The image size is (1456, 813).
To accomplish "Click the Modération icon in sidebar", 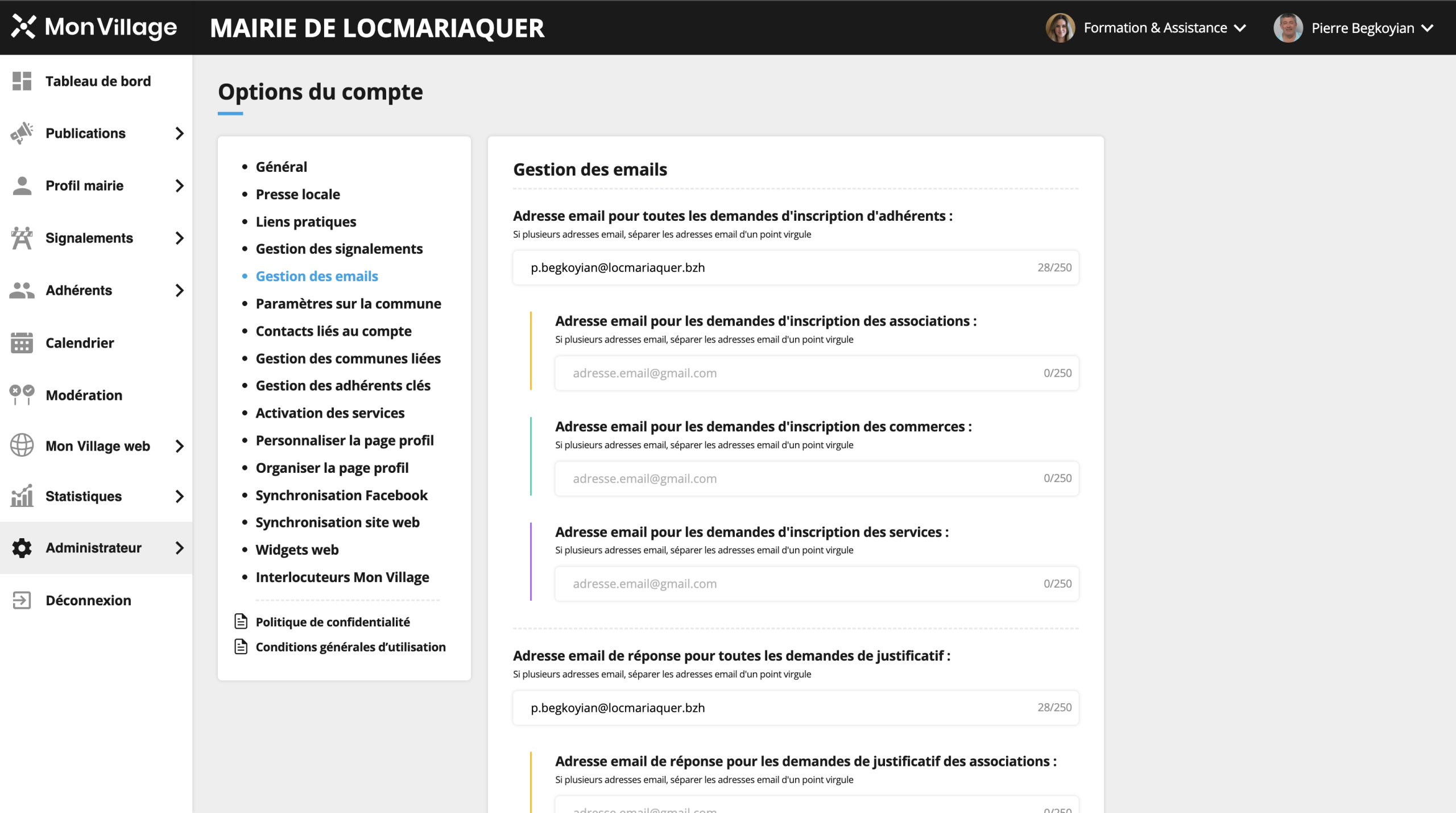I will click(22, 395).
